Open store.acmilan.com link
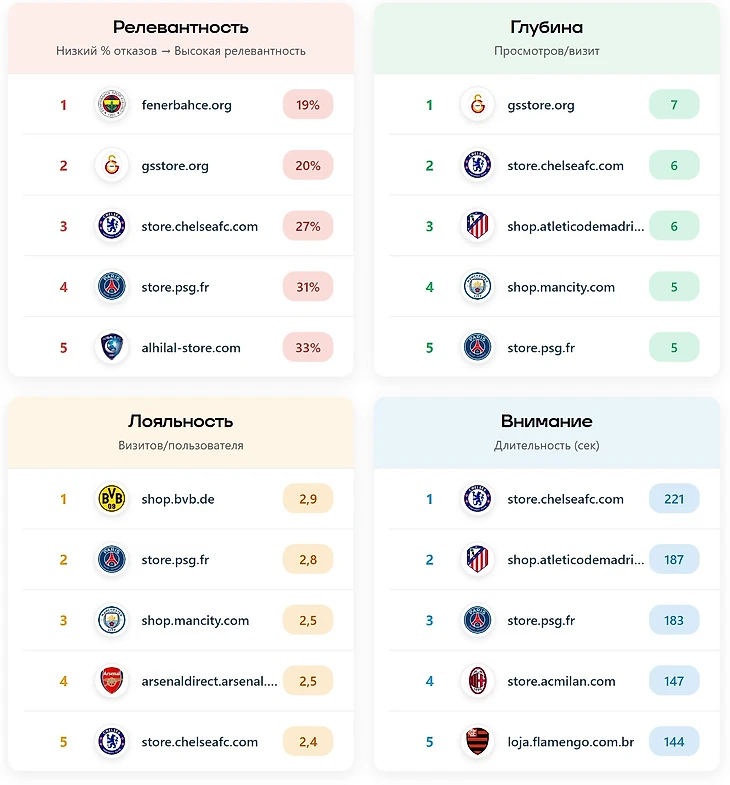The width and height of the screenshot is (730, 785). tap(561, 681)
